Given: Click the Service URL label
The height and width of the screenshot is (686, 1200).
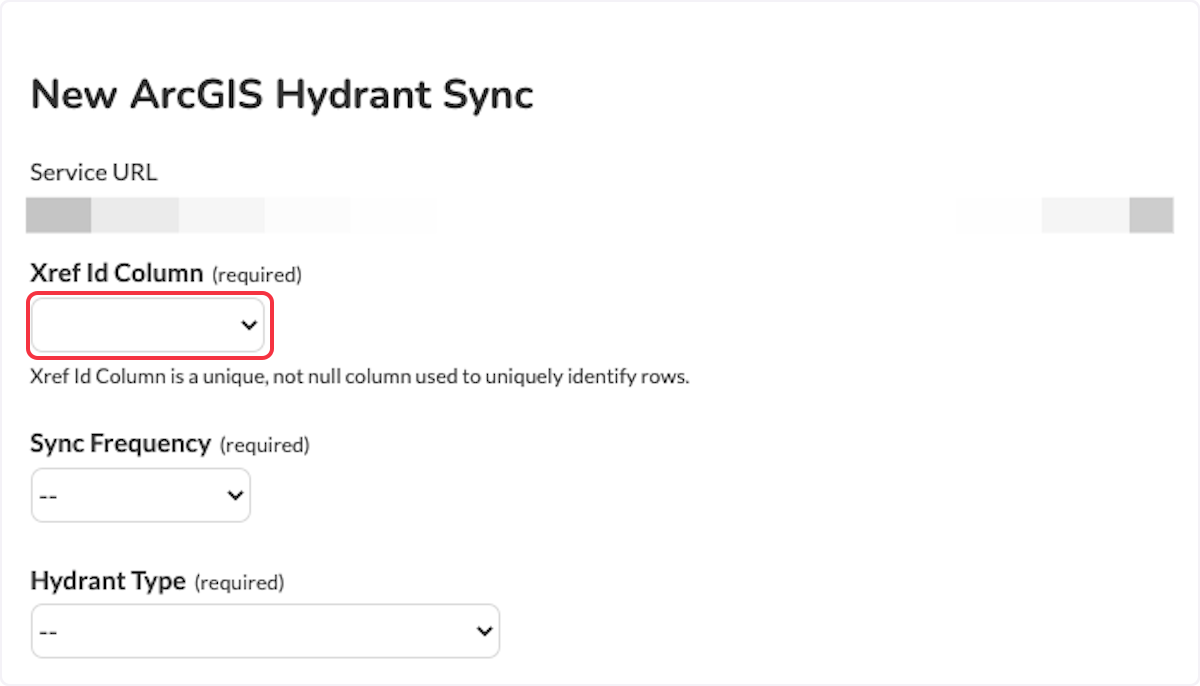Looking at the screenshot, I should pos(94,172).
